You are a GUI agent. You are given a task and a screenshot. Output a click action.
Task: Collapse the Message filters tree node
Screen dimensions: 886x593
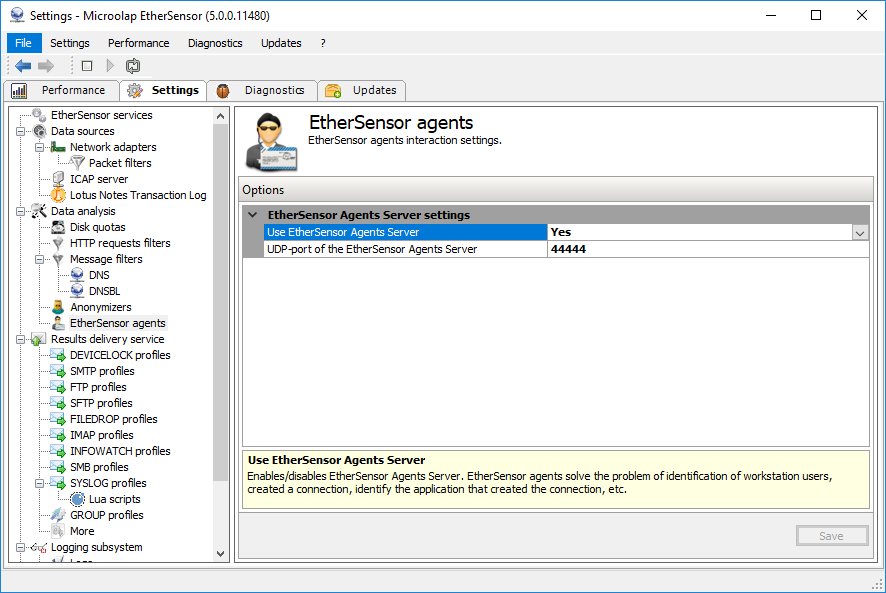pyautogui.click(x=40, y=259)
